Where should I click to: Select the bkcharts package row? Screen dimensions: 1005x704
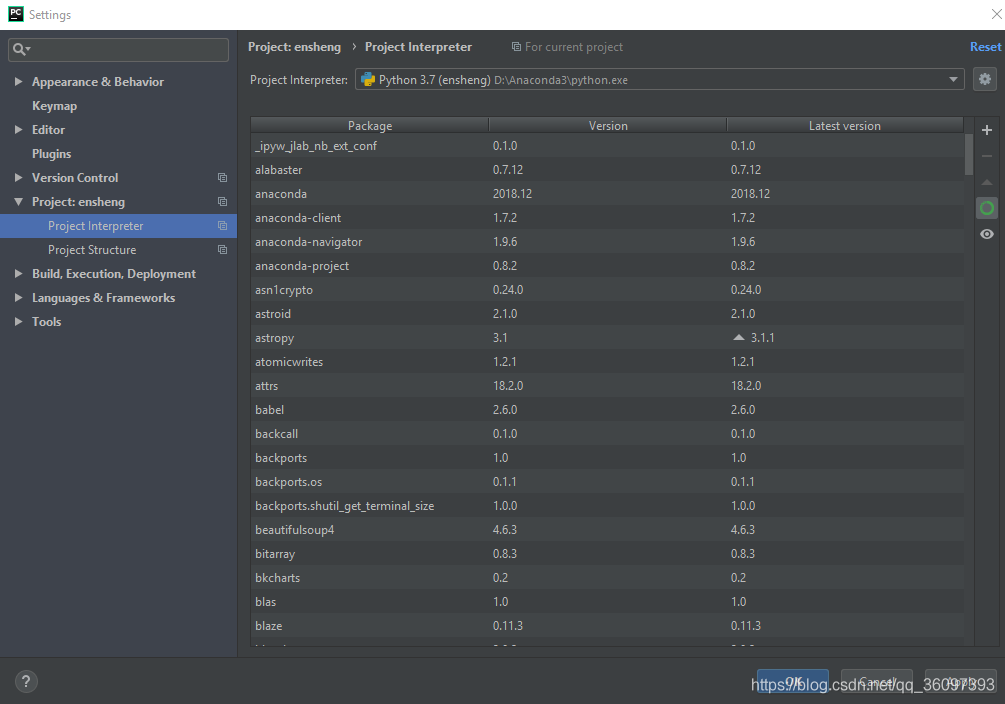point(607,578)
